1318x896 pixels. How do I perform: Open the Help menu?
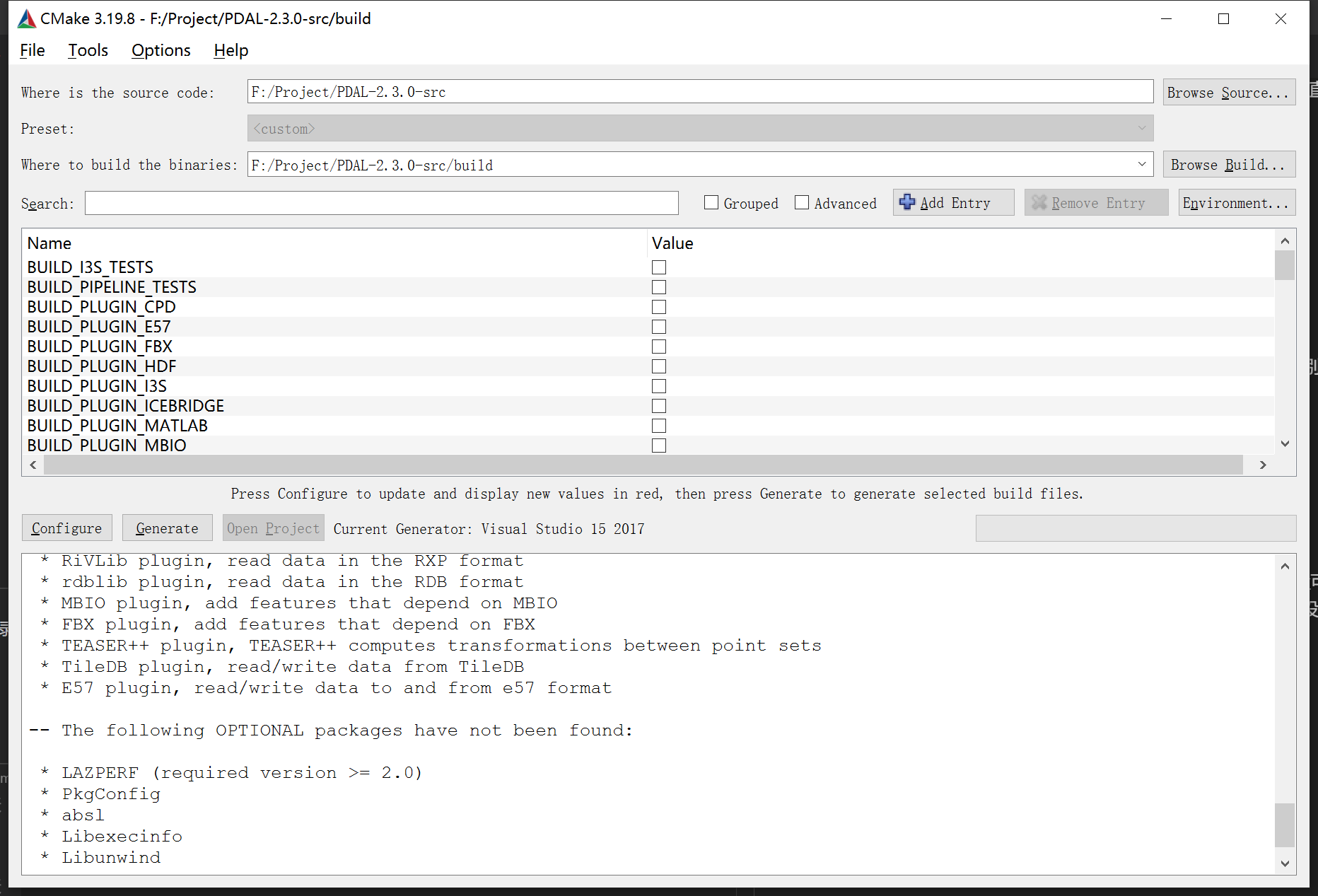point(231,50)
